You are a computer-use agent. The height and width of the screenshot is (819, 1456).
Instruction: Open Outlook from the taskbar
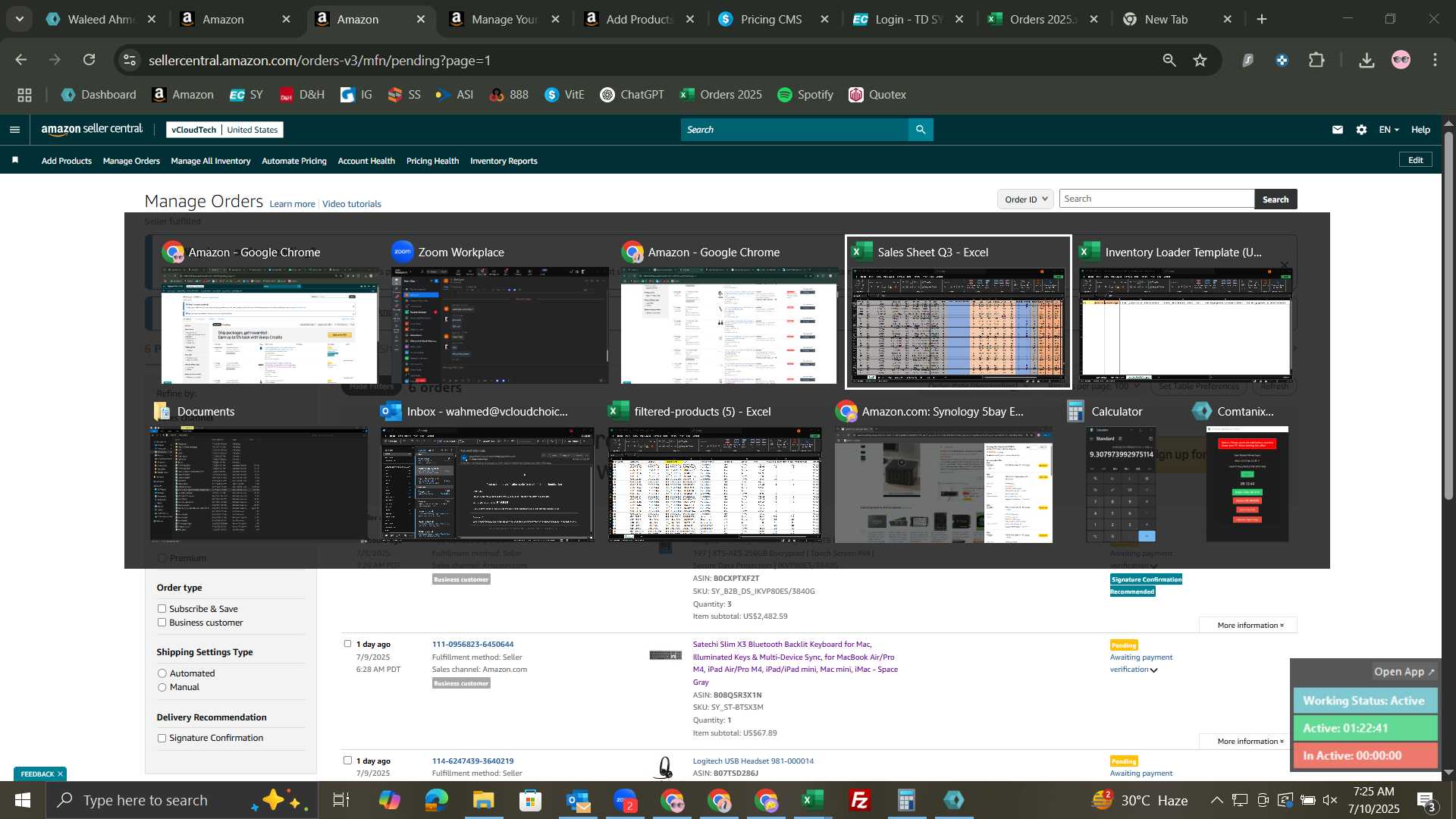pos(578,800)
